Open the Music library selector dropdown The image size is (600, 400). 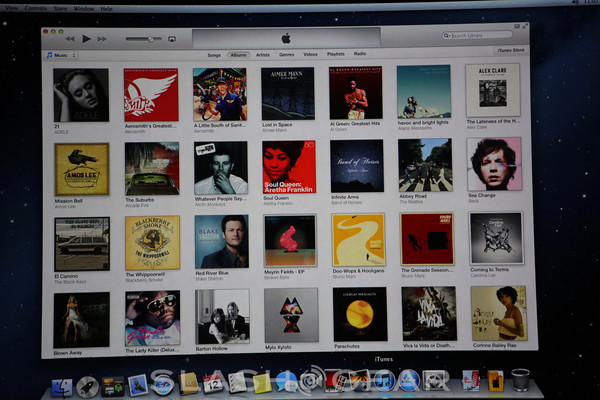click(x=61, y=56)
